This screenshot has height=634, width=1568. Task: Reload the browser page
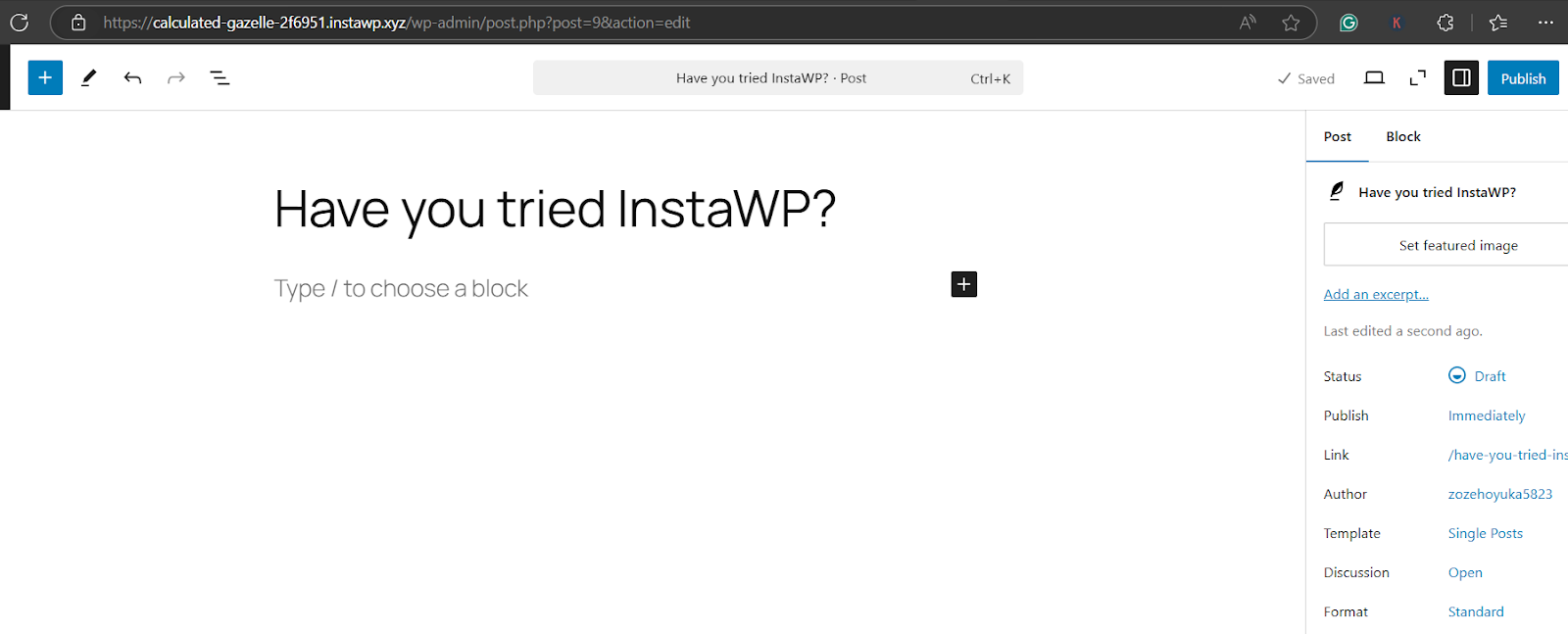click(x=20, y=22)
